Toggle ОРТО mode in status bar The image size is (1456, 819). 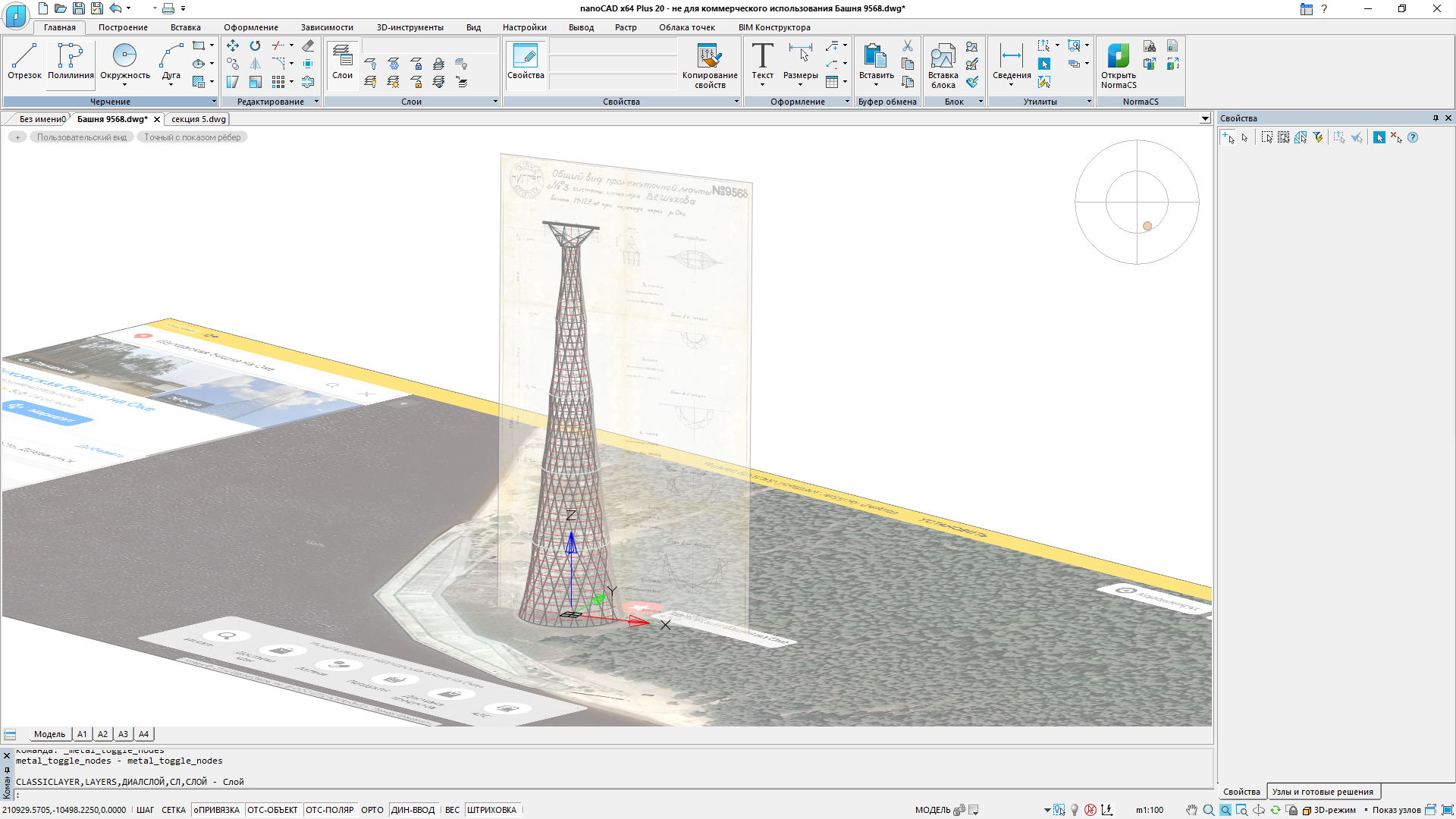pyautogui.click(x=372, y=810)
